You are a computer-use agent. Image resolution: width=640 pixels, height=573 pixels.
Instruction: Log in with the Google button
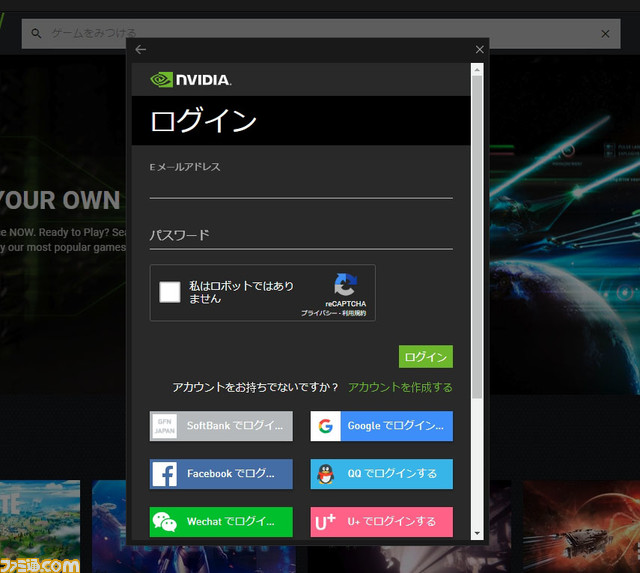tap(382, 426)
